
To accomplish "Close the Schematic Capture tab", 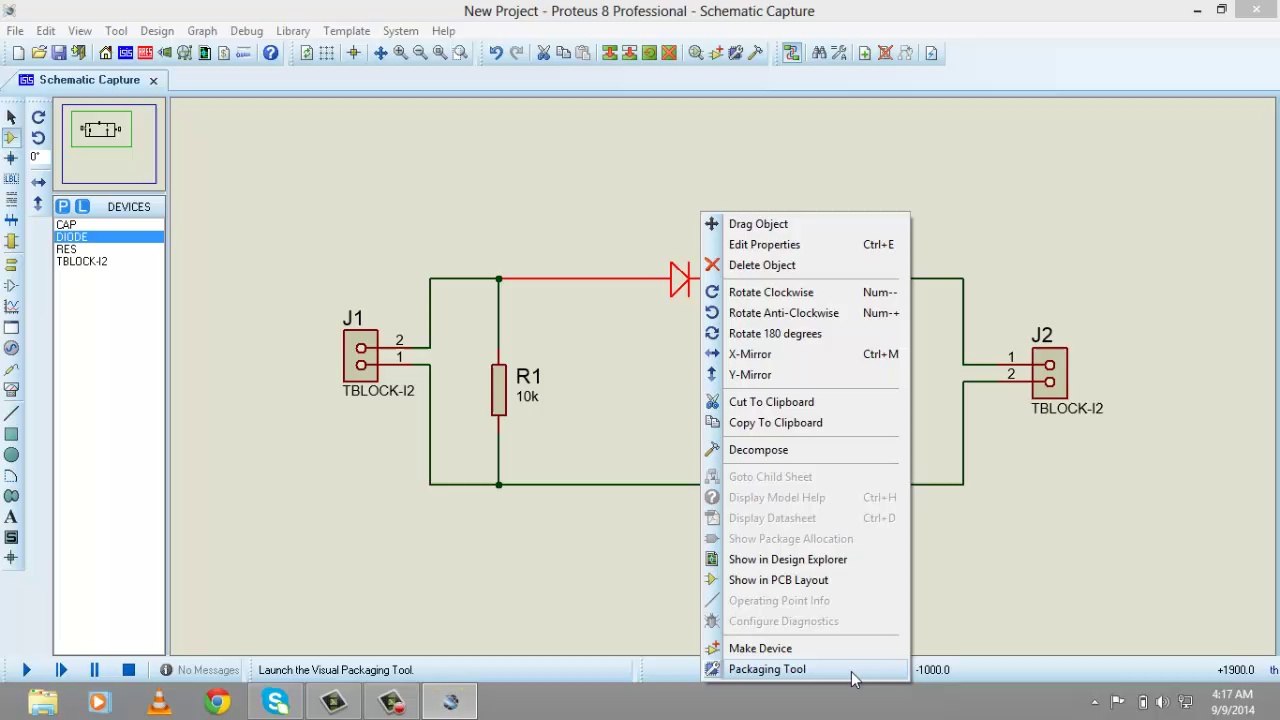I will coord(153,80).
